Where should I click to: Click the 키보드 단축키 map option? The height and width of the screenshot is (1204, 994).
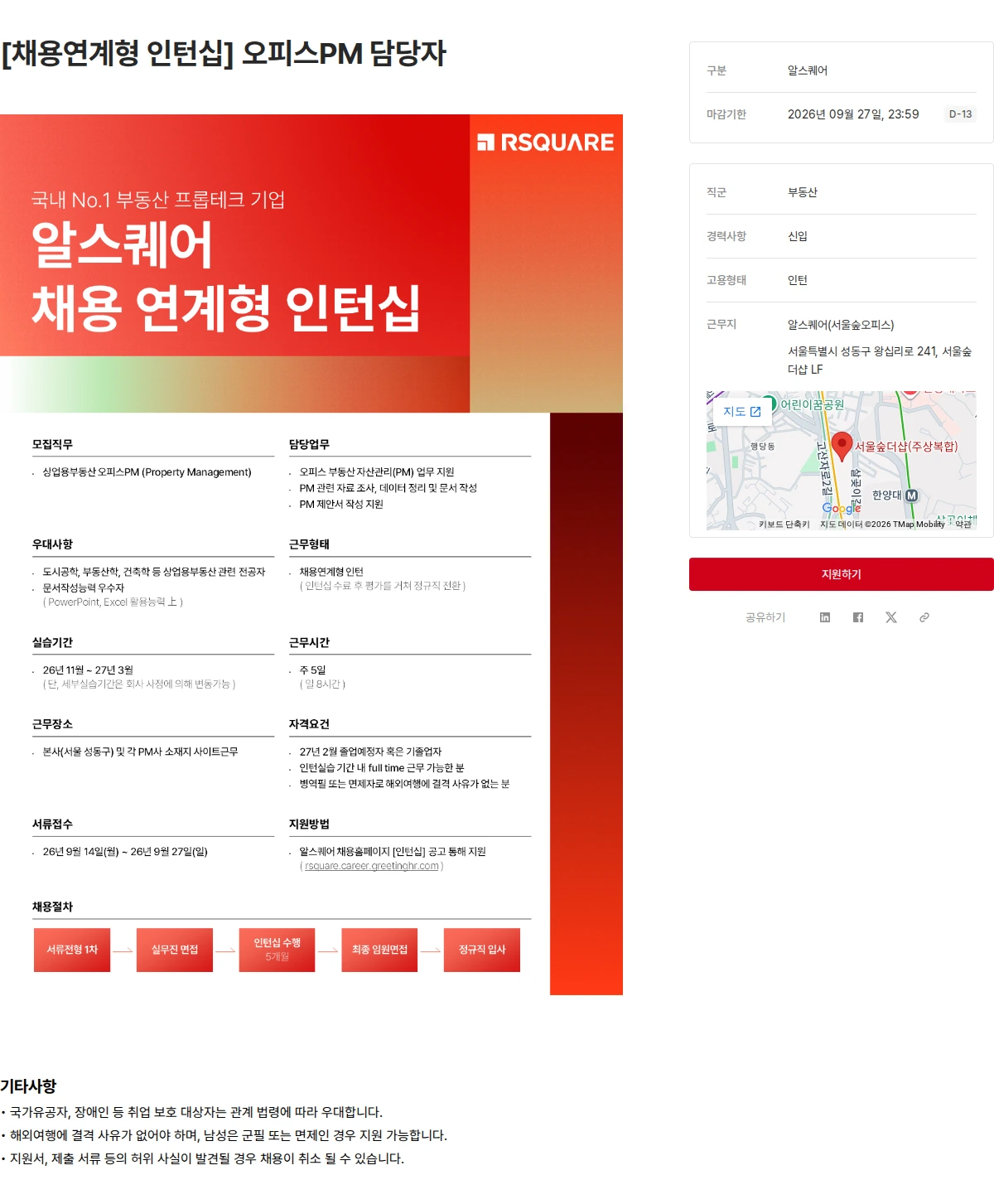(x=784, y=525)
